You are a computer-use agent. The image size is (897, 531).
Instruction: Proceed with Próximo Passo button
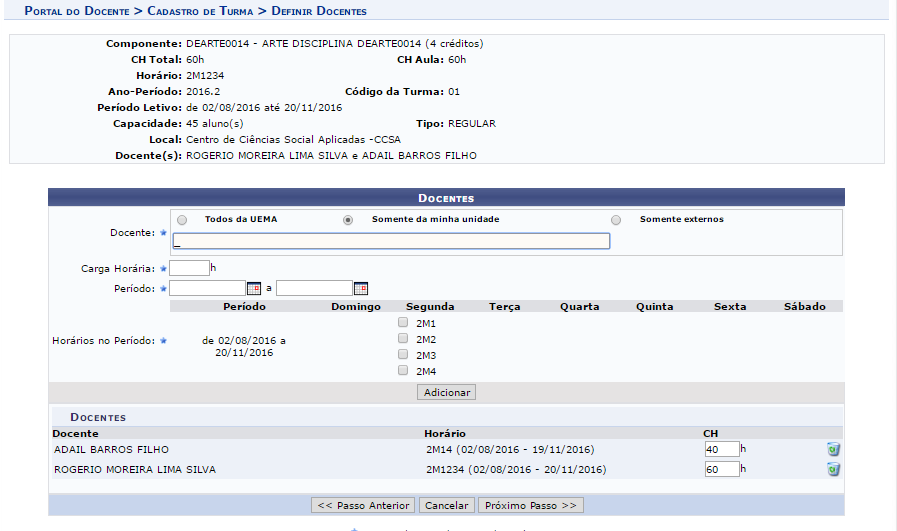coord(531,505)
